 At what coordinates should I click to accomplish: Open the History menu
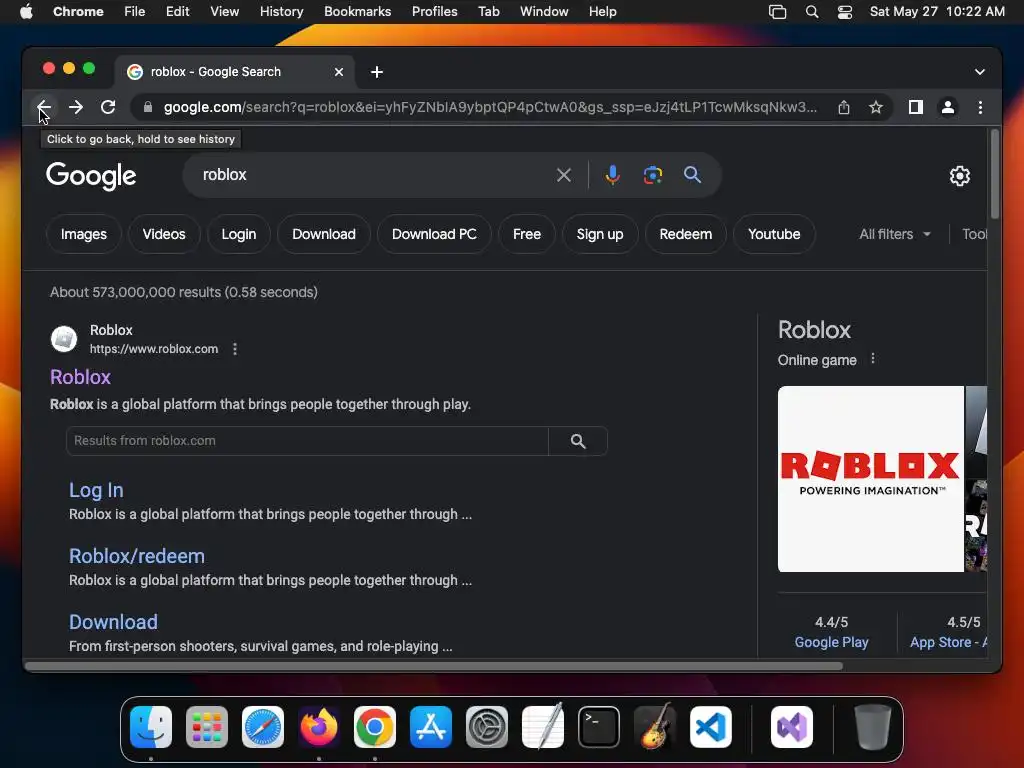point(281,12)
